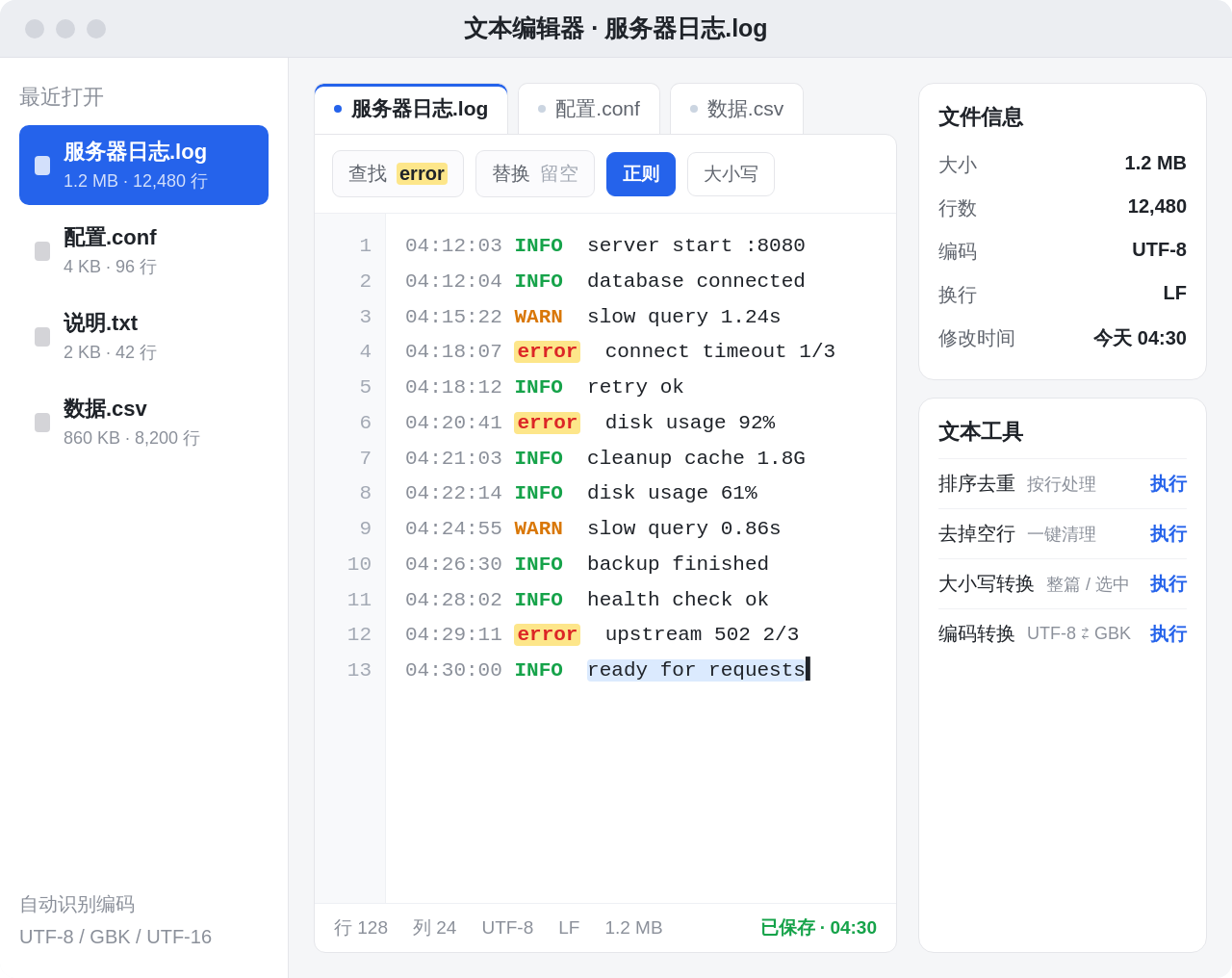Click highlighted error on 04:20:41 line
1232x978 pixels.
point(547,424)
